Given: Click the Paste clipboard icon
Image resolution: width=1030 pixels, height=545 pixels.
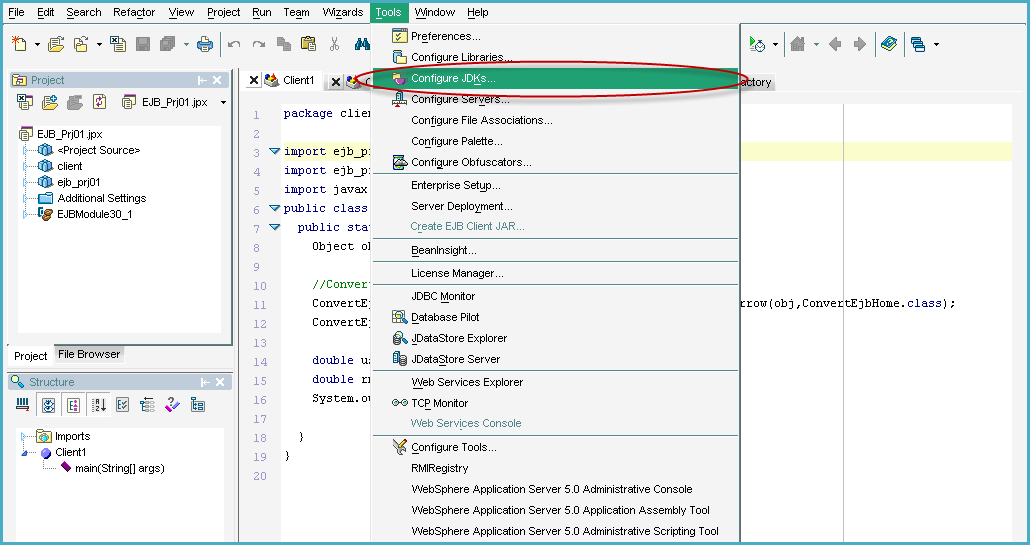Looking at the screenshot, I should [x=308, y=44].
